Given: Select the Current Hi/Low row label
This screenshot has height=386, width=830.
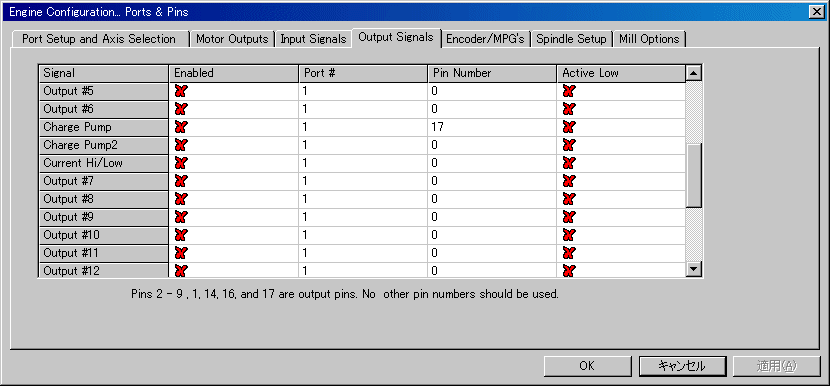Looking at the screenshot, I should pos(104,163).
